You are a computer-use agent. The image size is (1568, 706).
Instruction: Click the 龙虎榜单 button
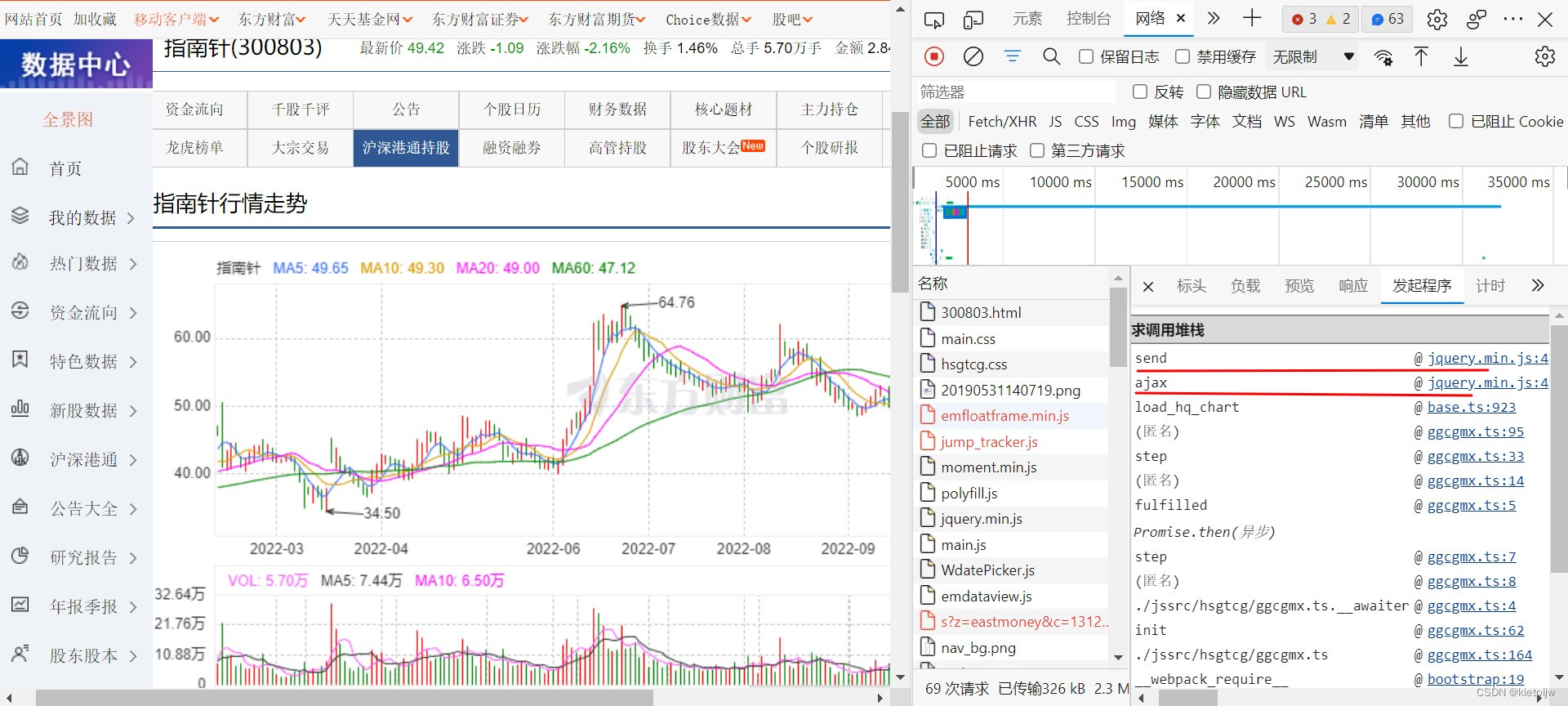click(194, 147)
